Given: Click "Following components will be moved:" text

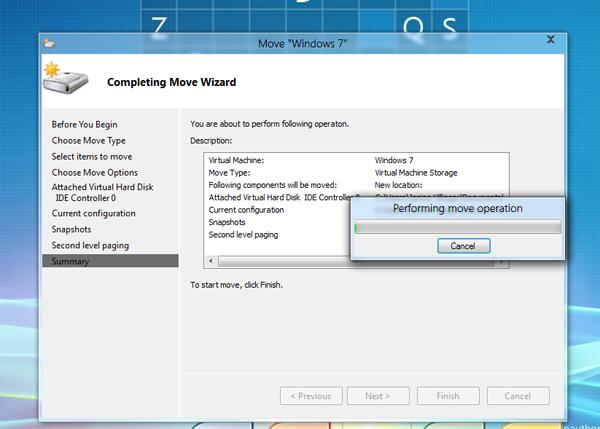Looking at the screenshot, I should pyautogui.click(x=272, y=185).
